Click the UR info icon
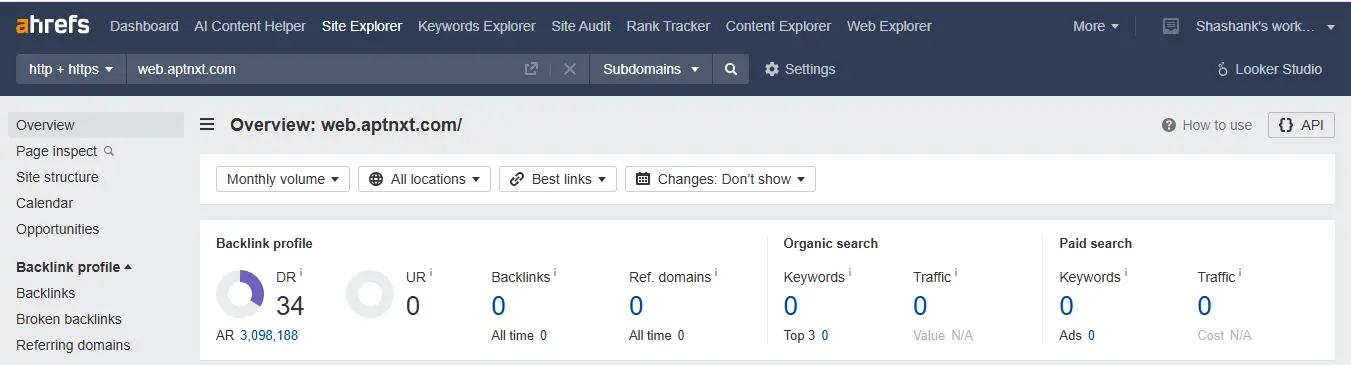This screenshot has width=1351, height=365. click(x=432, y=272)
